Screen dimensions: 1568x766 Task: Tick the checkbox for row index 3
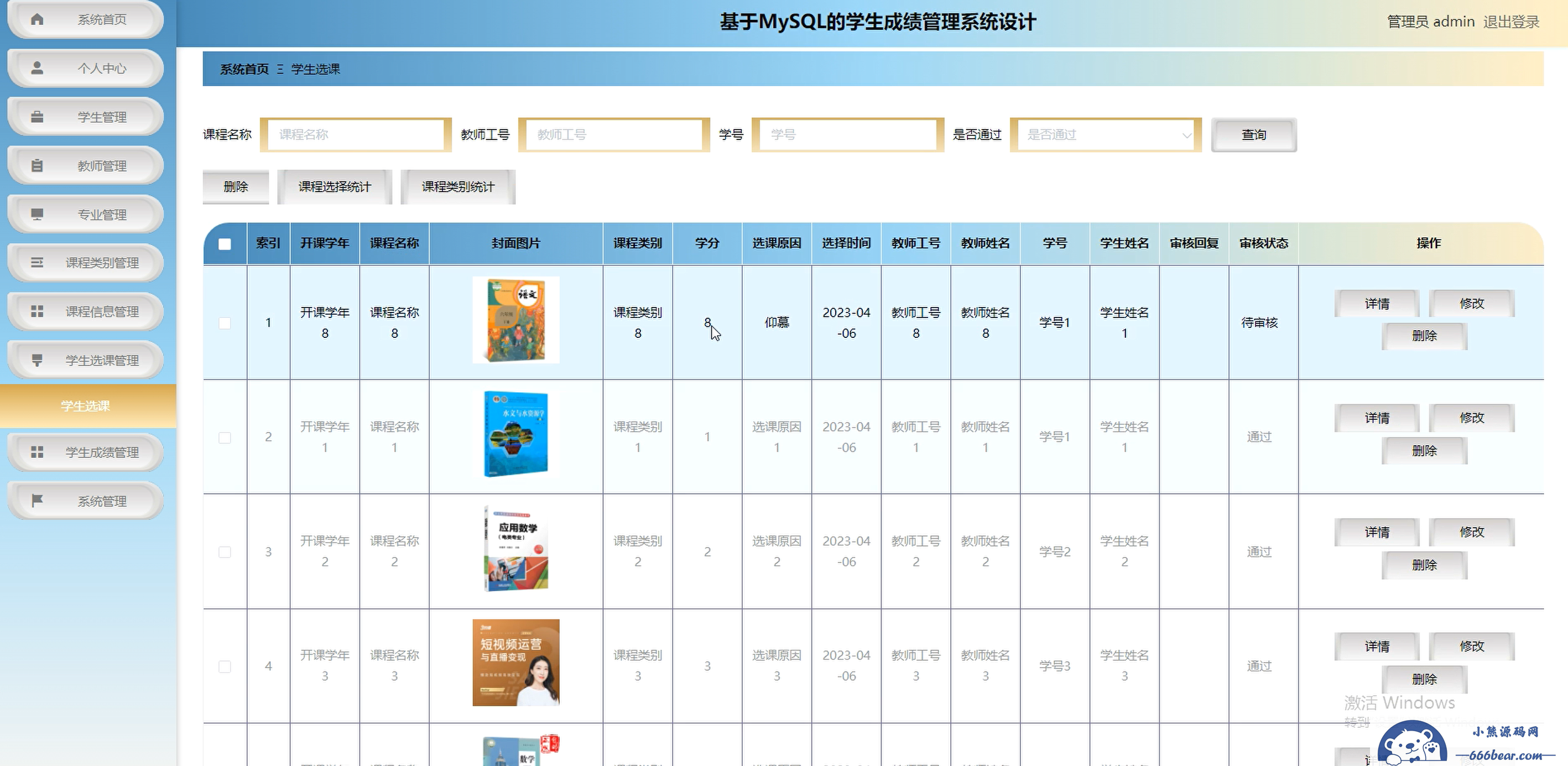point(225,551)
